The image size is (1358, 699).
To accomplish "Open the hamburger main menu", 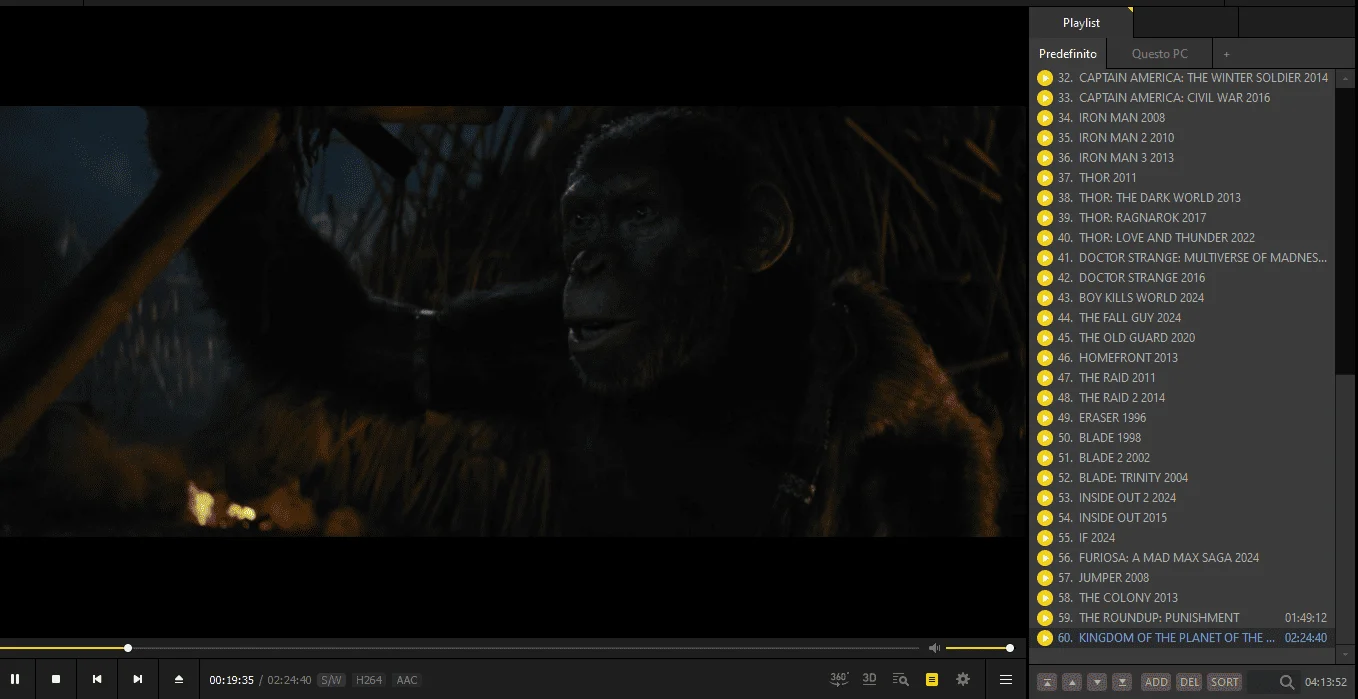I will pos(1006,679).
